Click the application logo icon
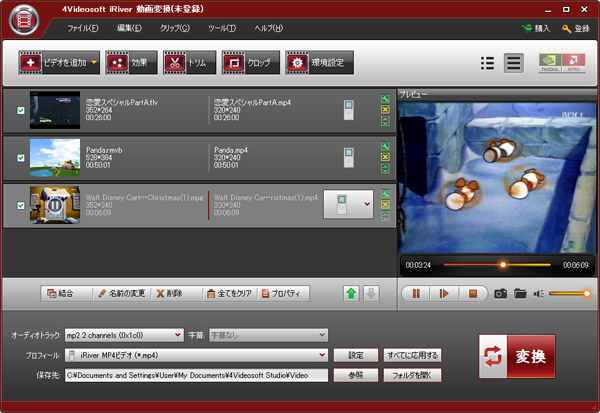This screenshot has height=413, width=600. (24, 20)
